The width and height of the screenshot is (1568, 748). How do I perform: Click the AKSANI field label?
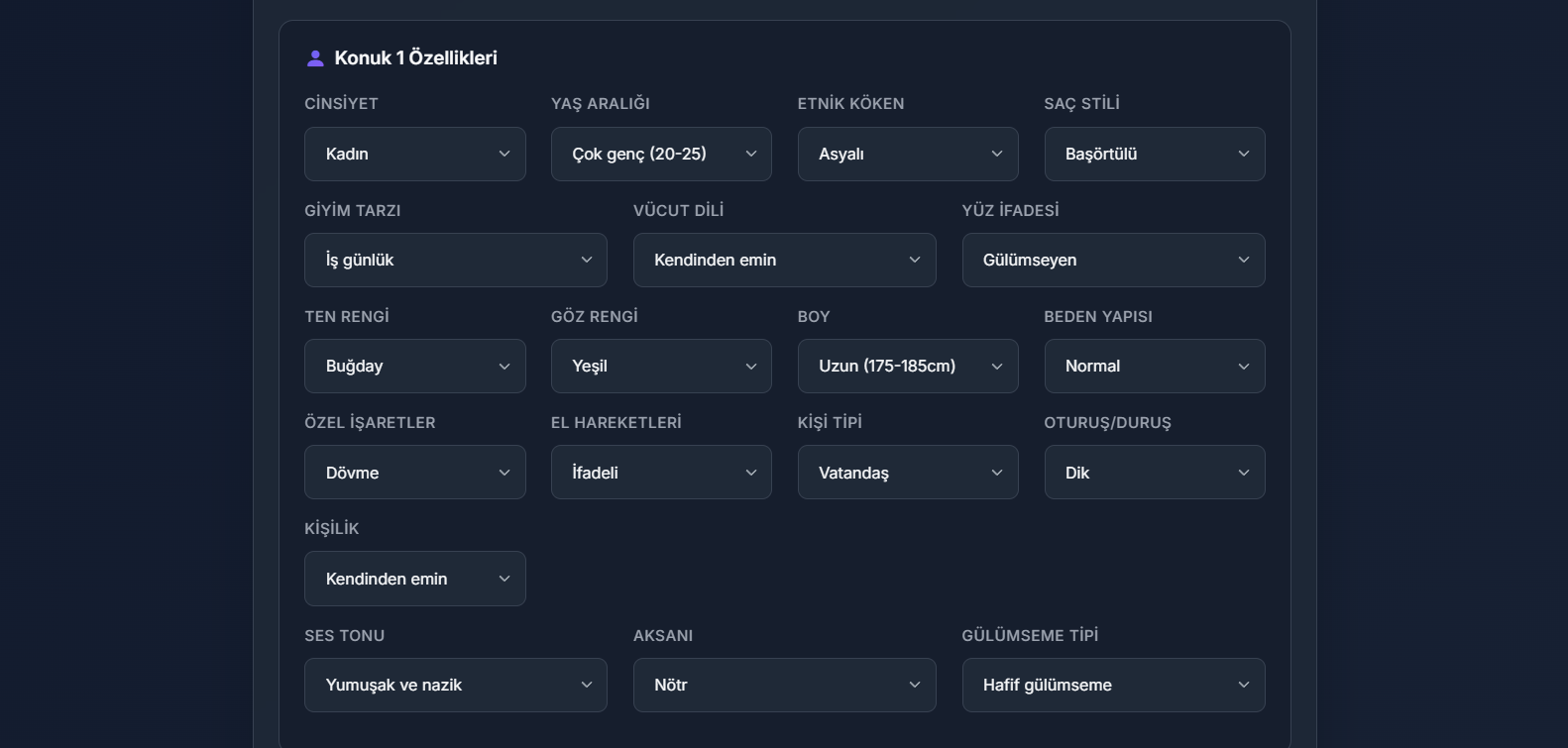tap(663, 635)
